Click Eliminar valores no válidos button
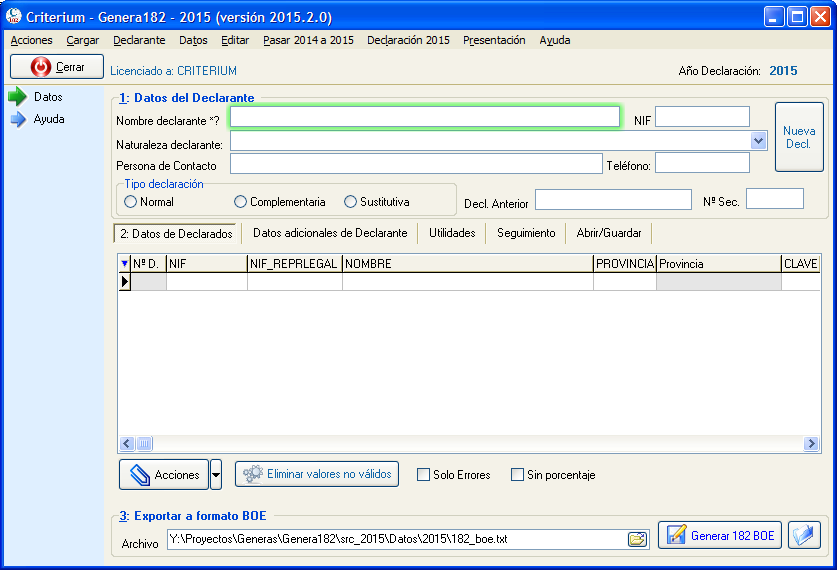Image resolution: width=837 pixels, height=570 pixels. [317, 474]
